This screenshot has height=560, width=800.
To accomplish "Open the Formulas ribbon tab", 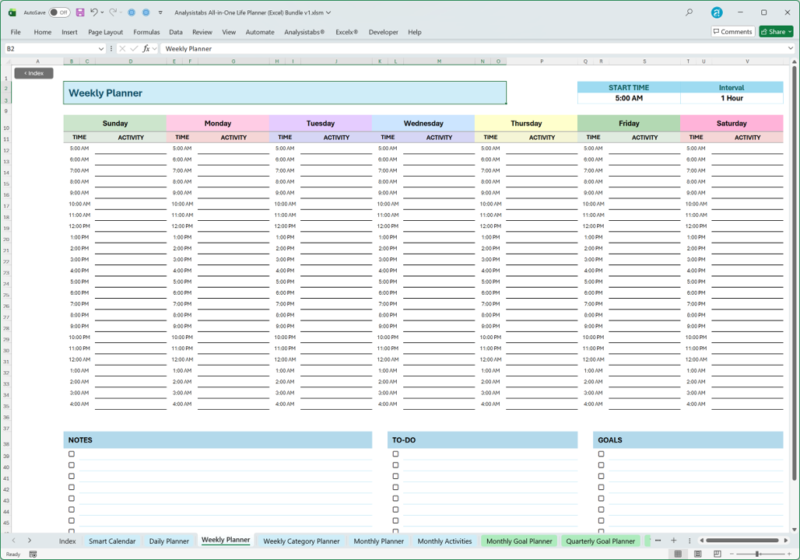I will pyautogui.click(x=147, y=32).
